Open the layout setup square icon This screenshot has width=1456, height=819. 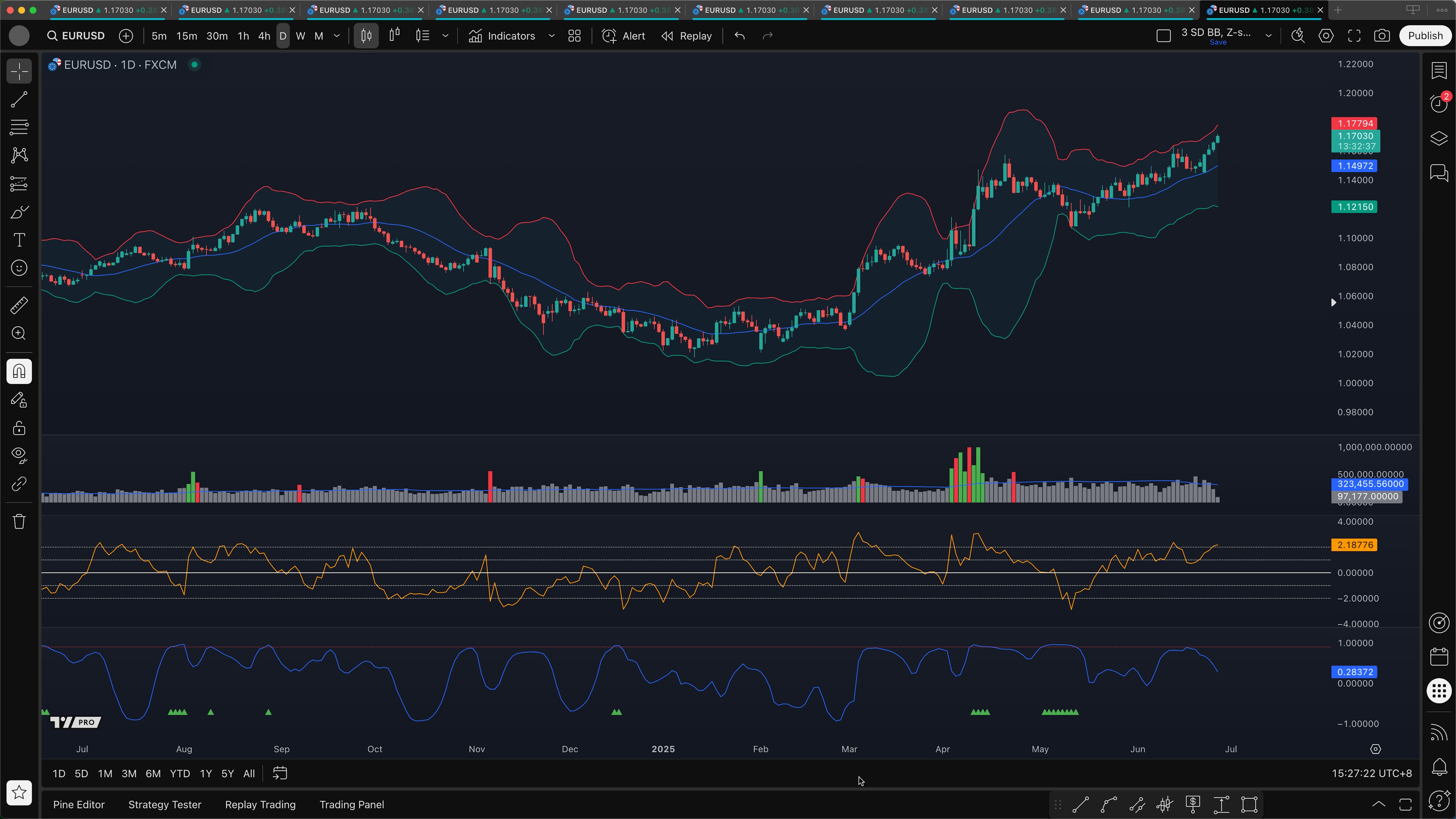(x=1164, y=36)
